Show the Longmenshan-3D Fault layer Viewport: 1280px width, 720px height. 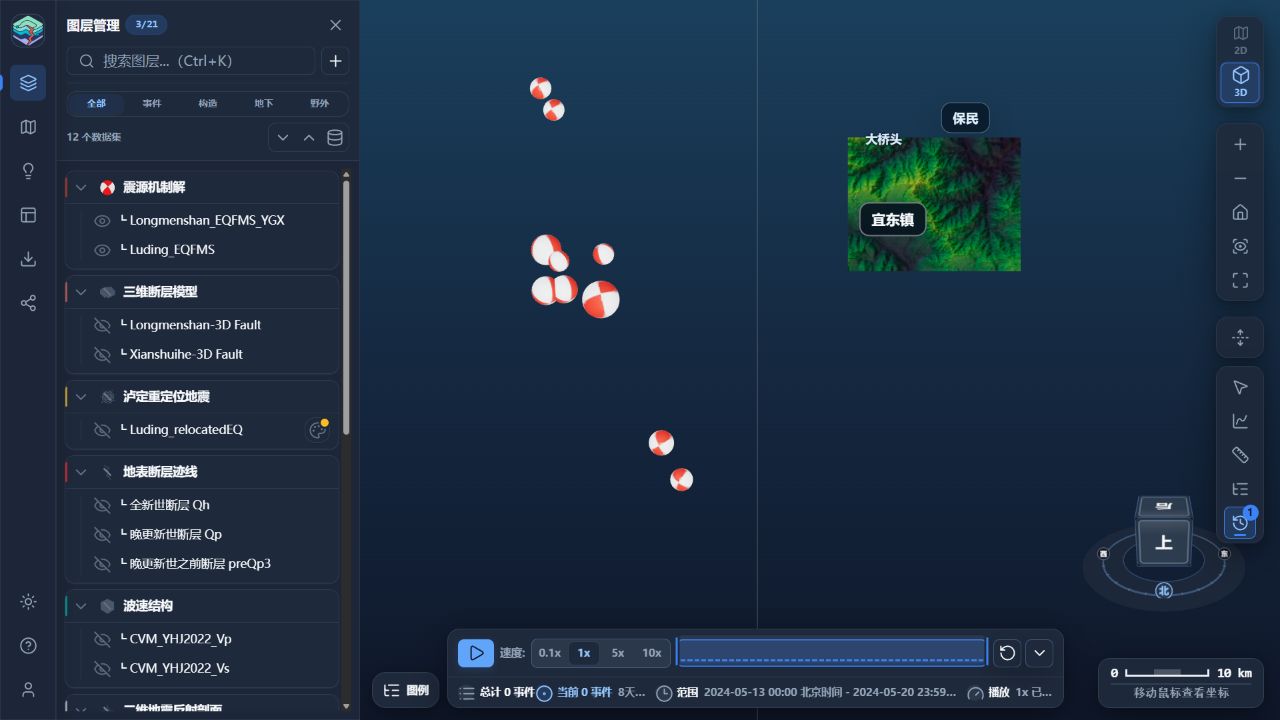click(102, 325)
